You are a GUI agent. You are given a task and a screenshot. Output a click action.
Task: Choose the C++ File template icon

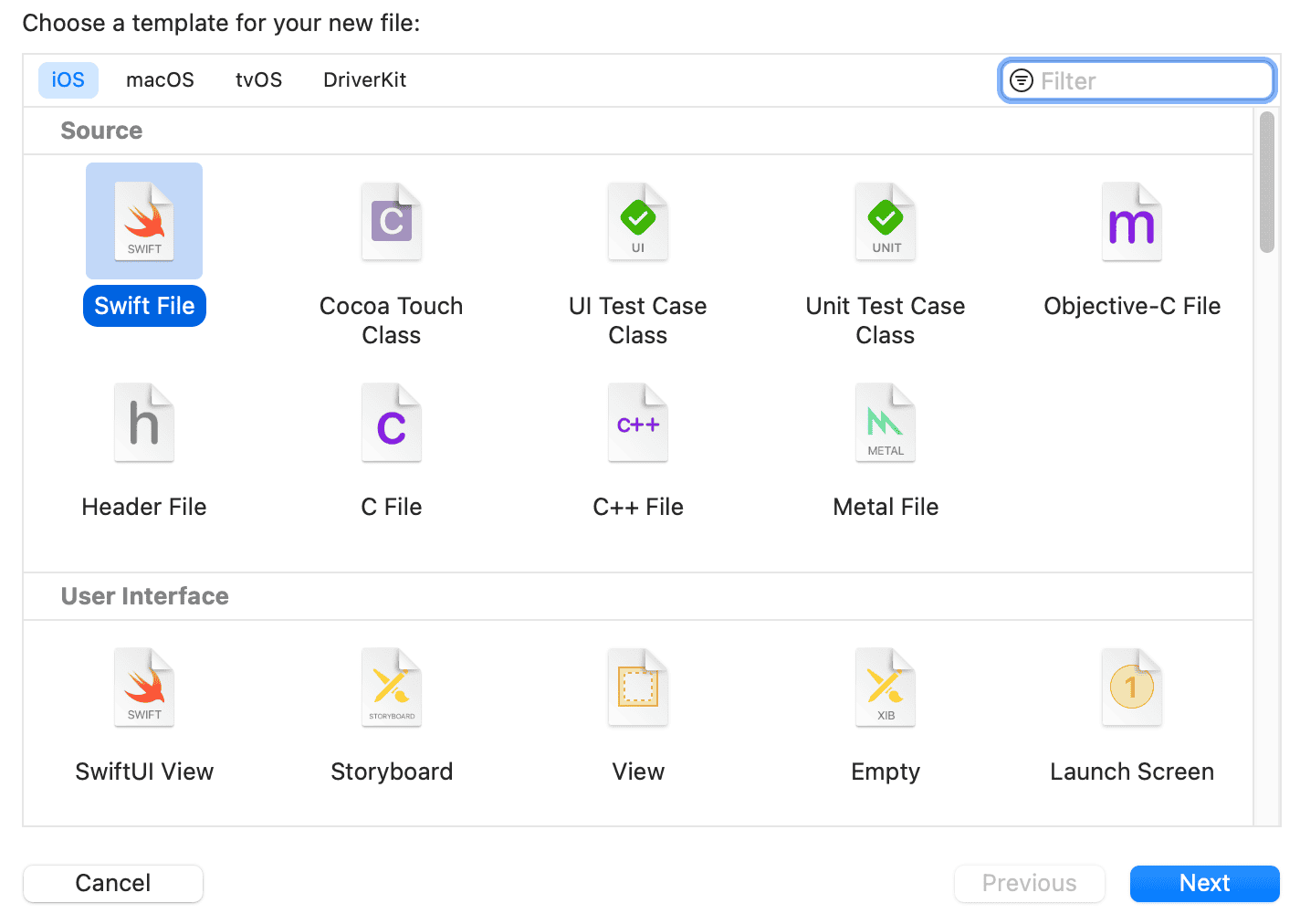click(638, 422)
